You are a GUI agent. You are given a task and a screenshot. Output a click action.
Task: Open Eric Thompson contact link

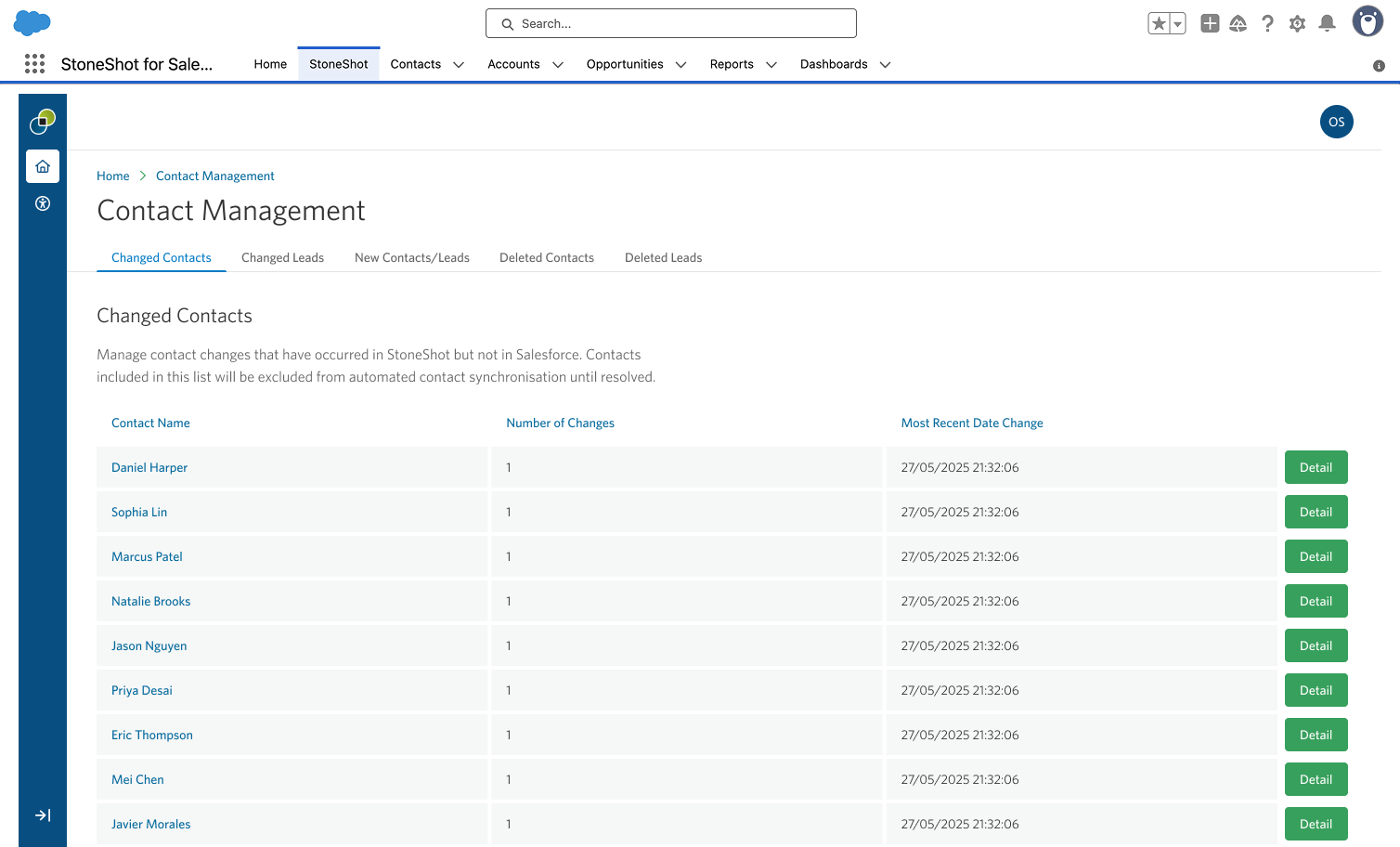pos(152,735)
